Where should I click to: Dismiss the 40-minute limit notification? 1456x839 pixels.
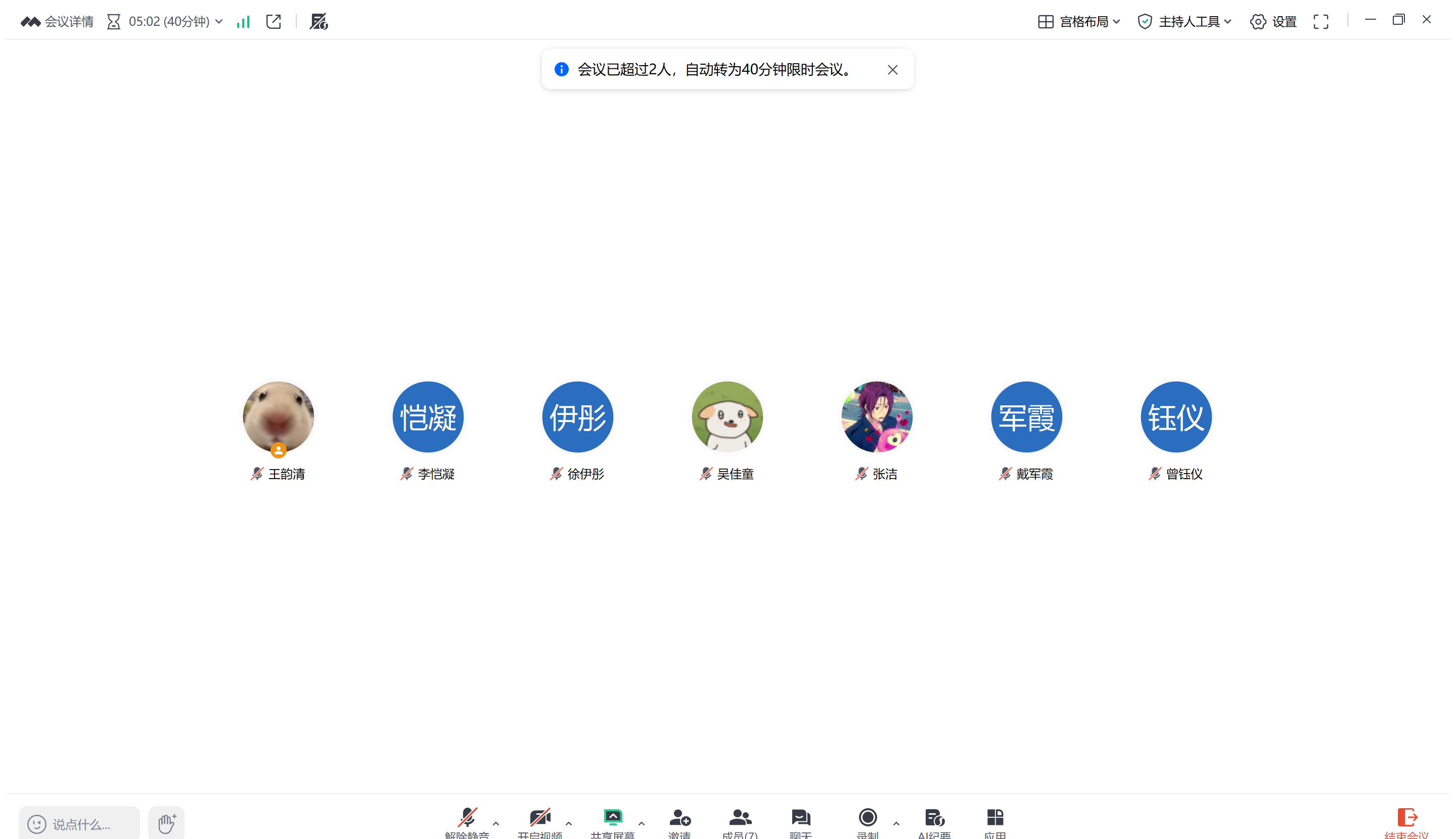coord(892,70)
